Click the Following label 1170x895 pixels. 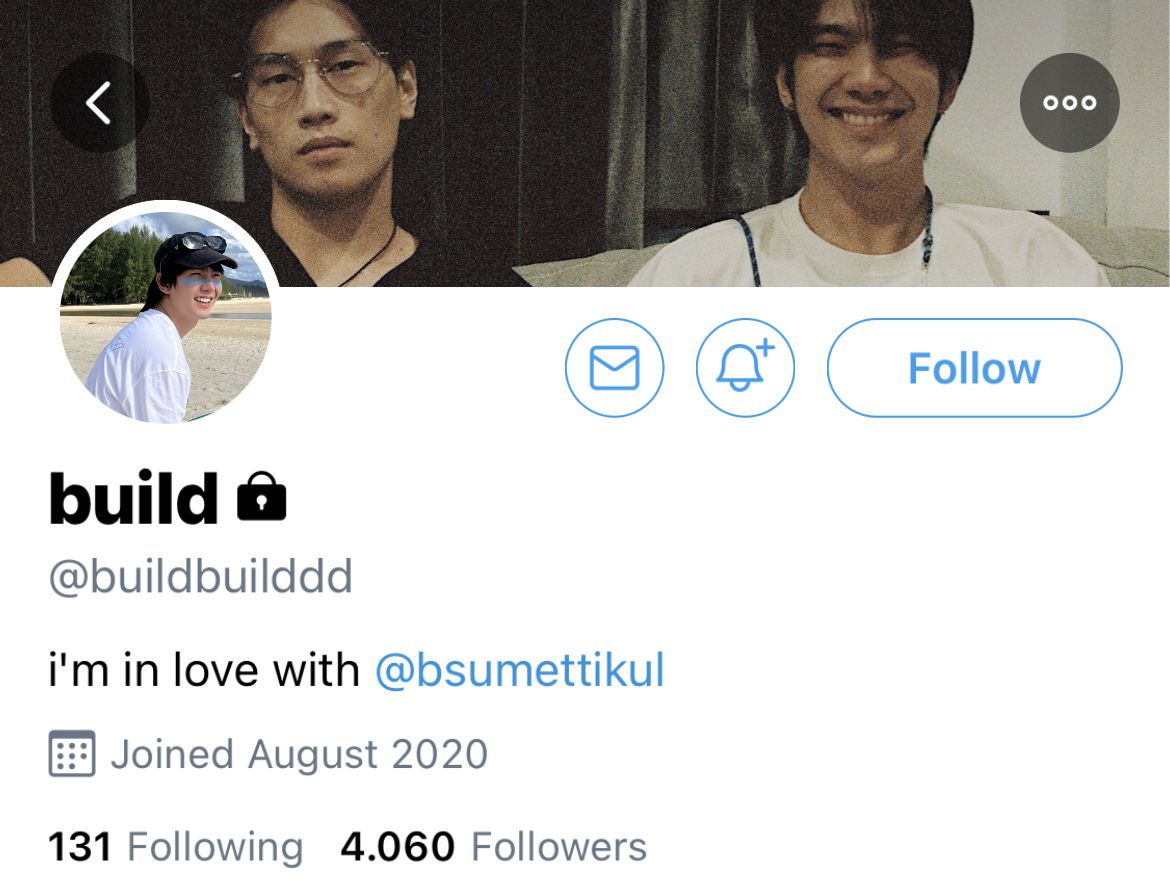[x=216, y=848]
